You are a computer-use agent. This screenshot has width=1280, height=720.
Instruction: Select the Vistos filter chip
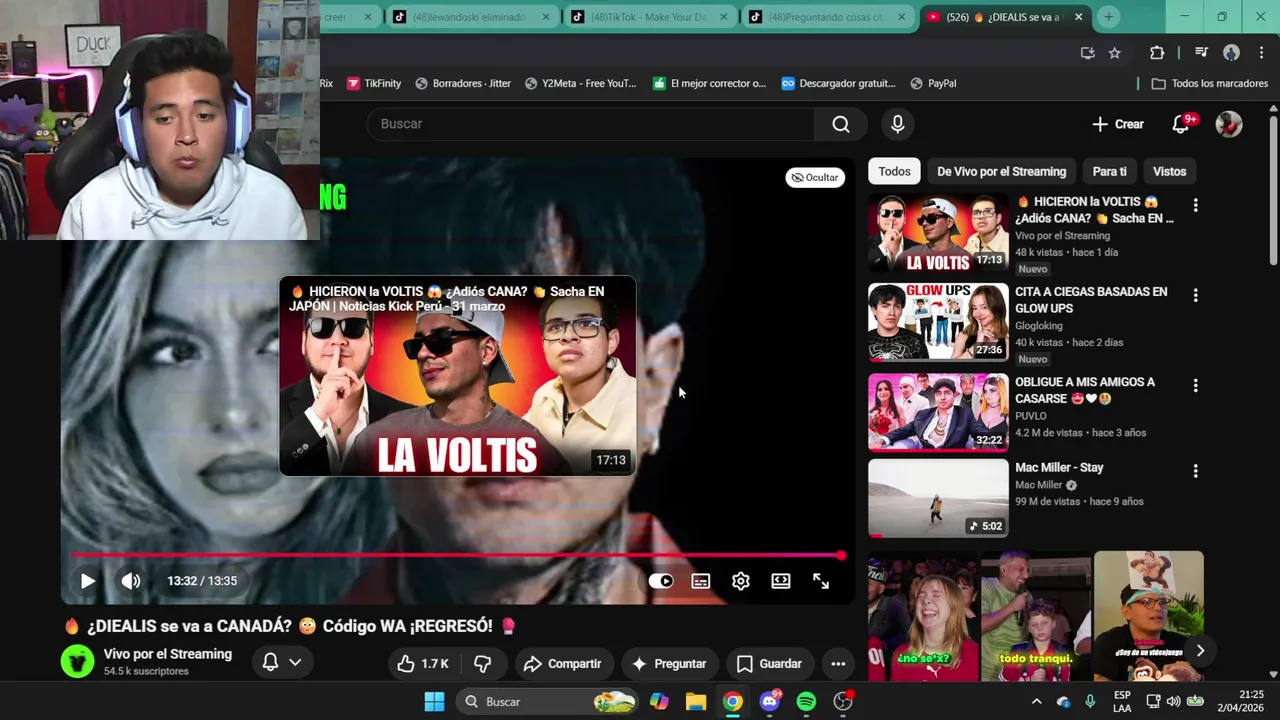coord(1169,172)
